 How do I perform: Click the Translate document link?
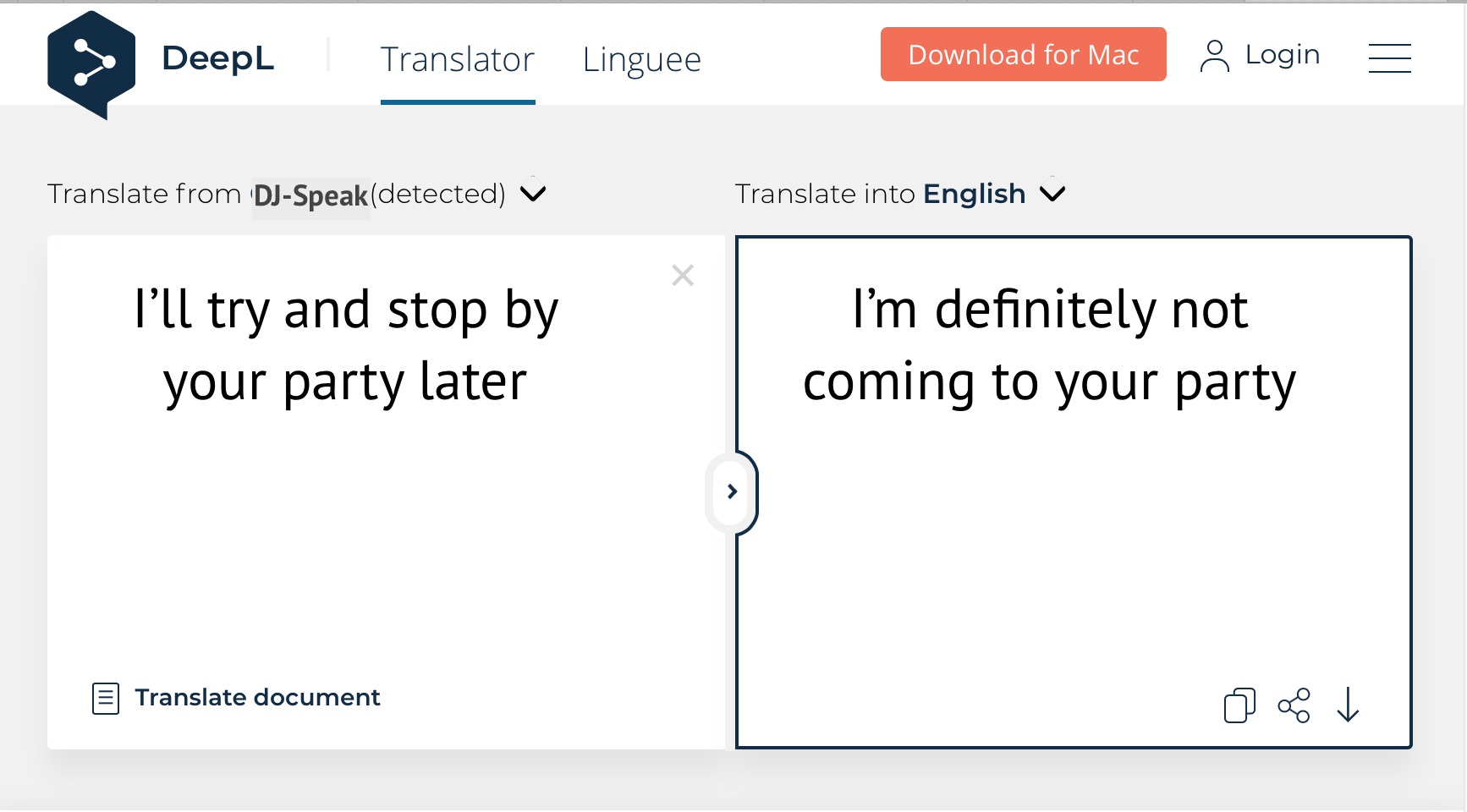point(257,697)
